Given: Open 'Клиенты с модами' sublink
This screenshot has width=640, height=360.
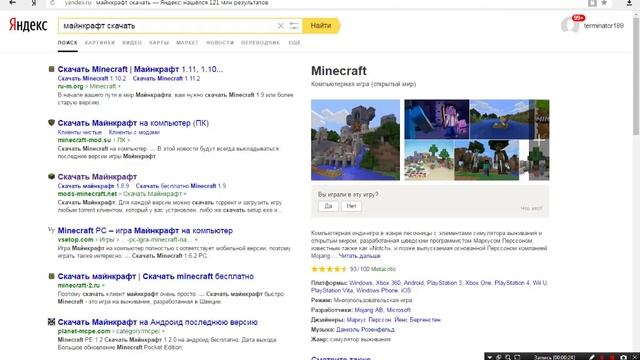Looking at the screenshot, I should coord(134,132).
